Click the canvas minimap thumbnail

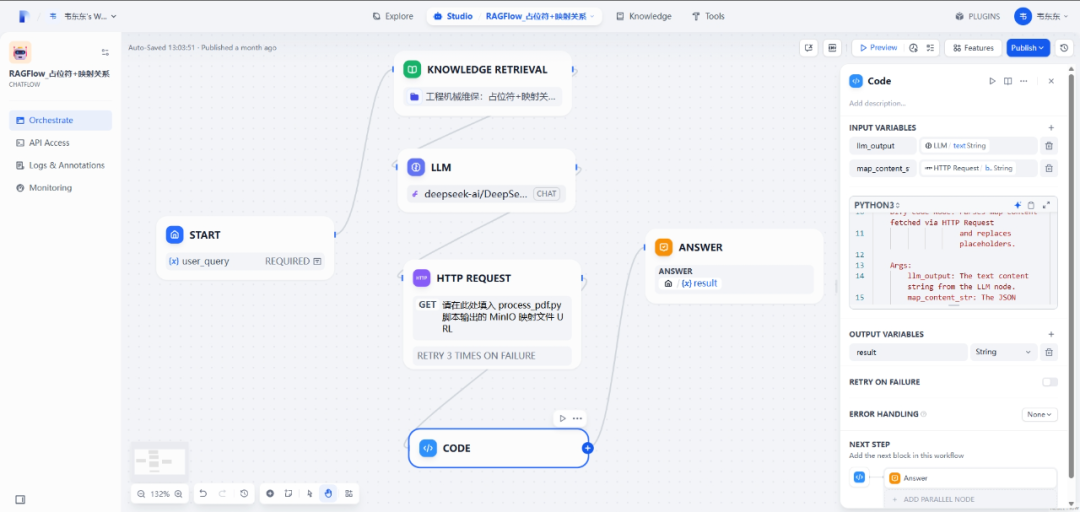(x=159, y=462)
